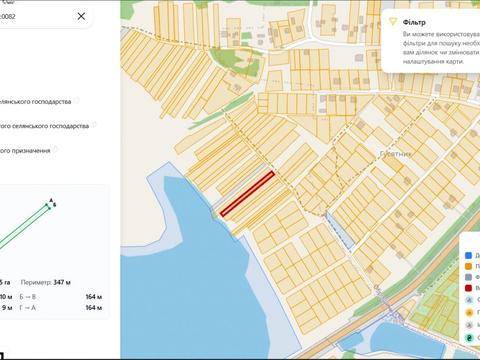Click the narrow blue parcel beside dotted road
The height and width of the screenshot is (360, 480).
[x=339, y=231]
